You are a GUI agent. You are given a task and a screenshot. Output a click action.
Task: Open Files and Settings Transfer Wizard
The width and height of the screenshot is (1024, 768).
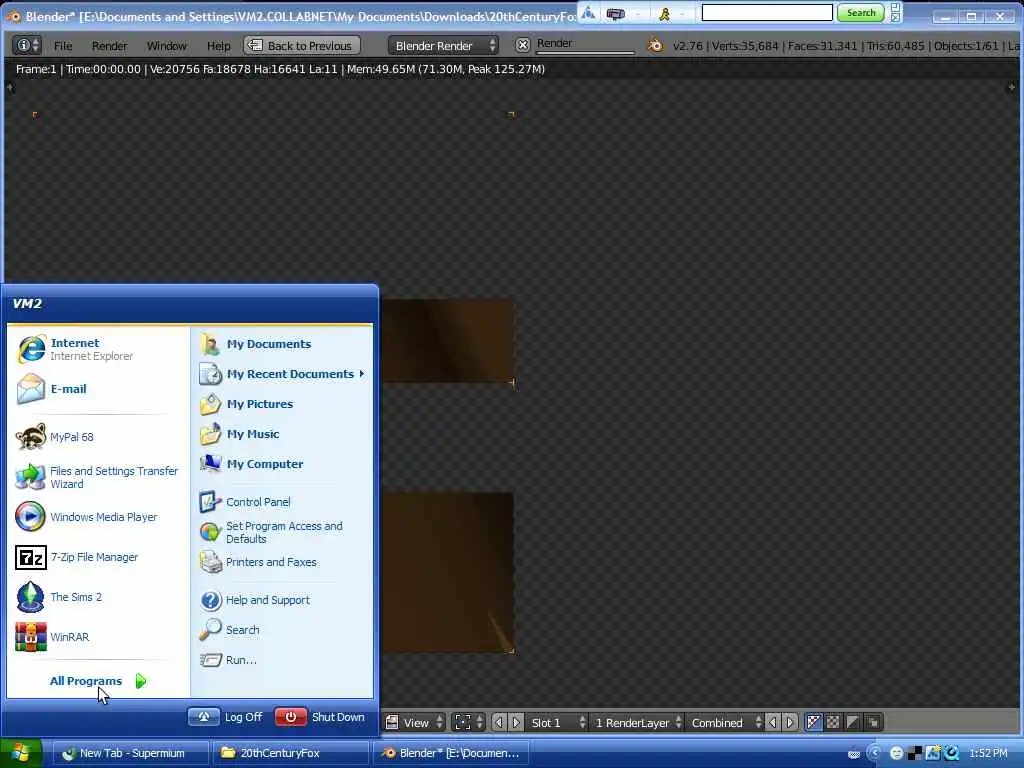click(x=98, y=477)
